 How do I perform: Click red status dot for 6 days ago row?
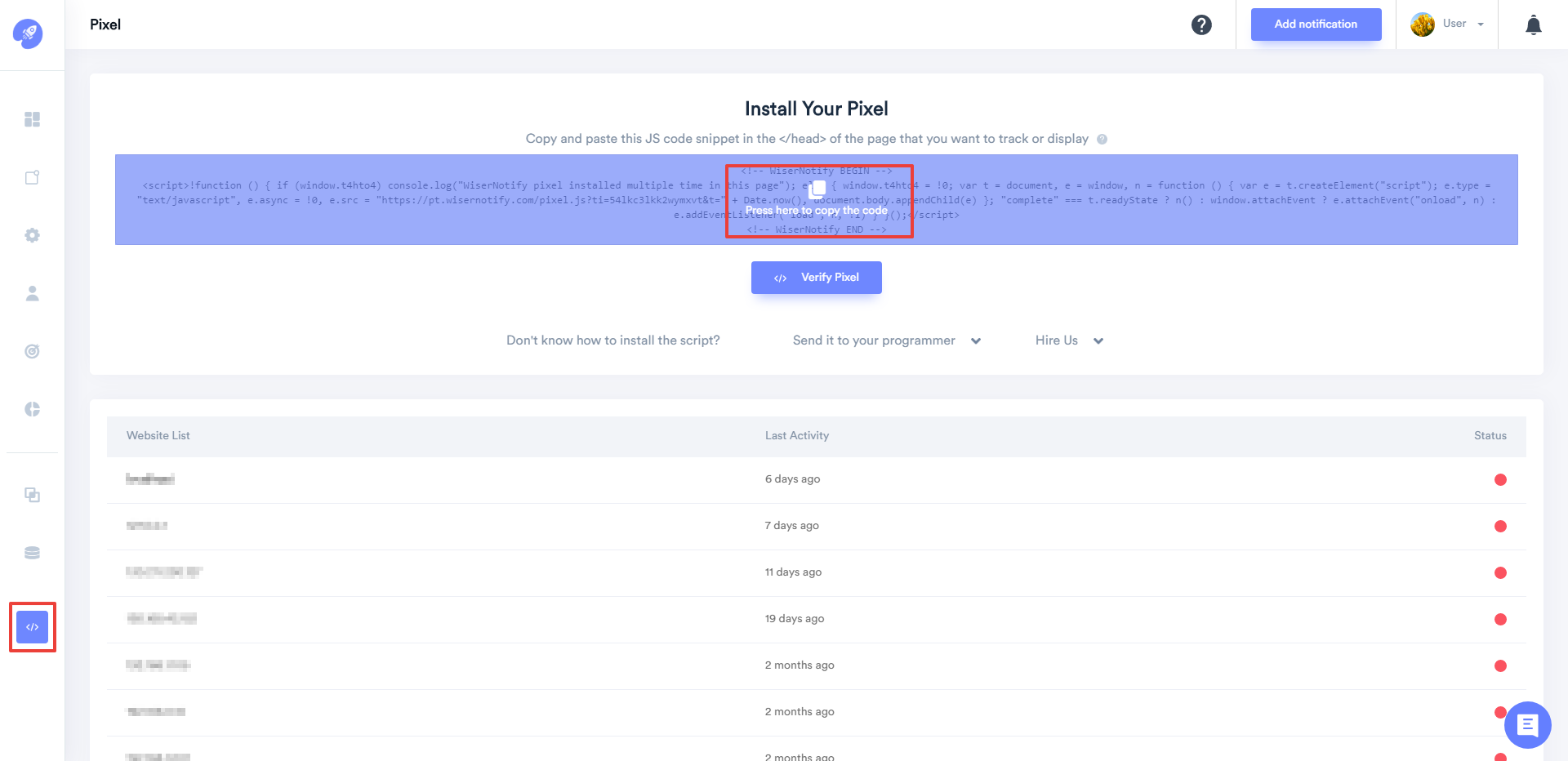(x=1500, y=480)
